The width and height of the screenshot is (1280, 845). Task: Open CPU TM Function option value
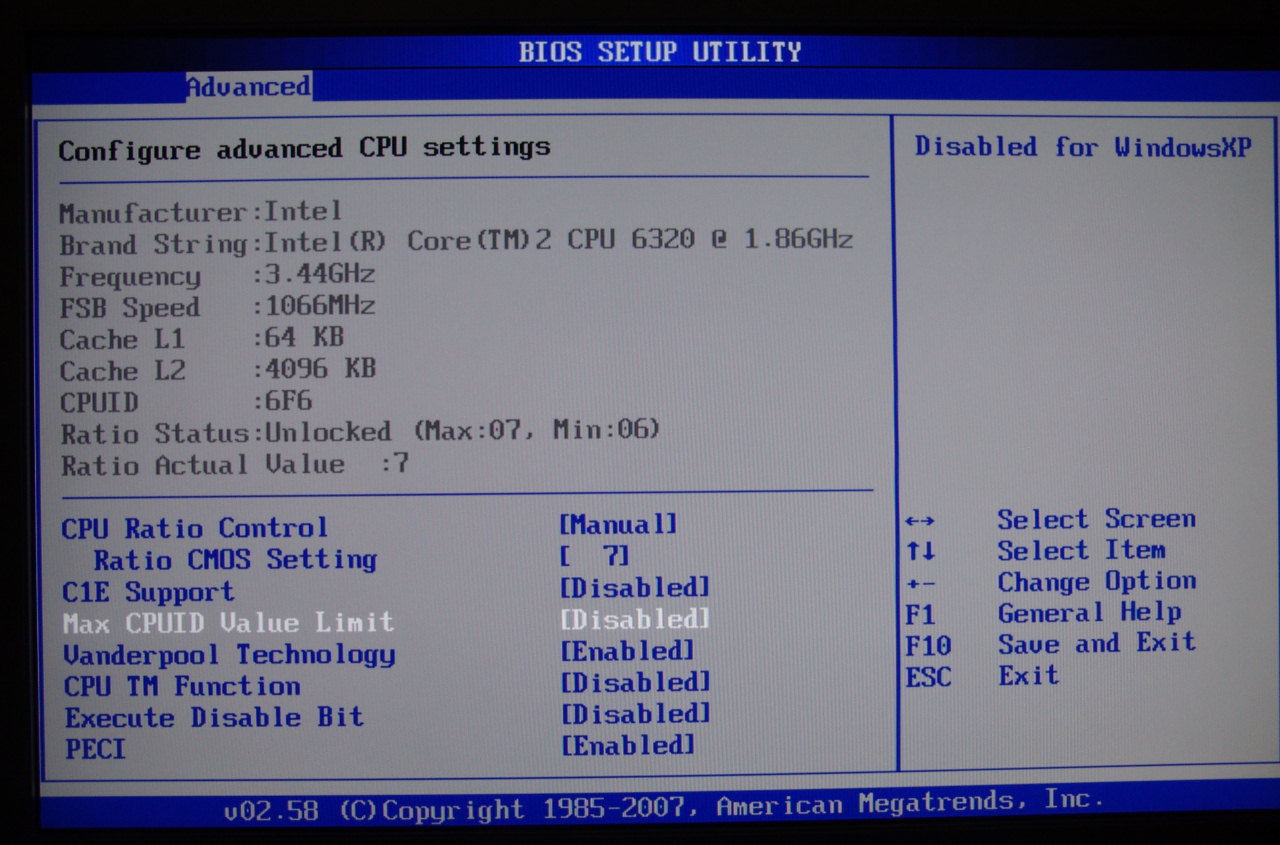click(635, 682)
